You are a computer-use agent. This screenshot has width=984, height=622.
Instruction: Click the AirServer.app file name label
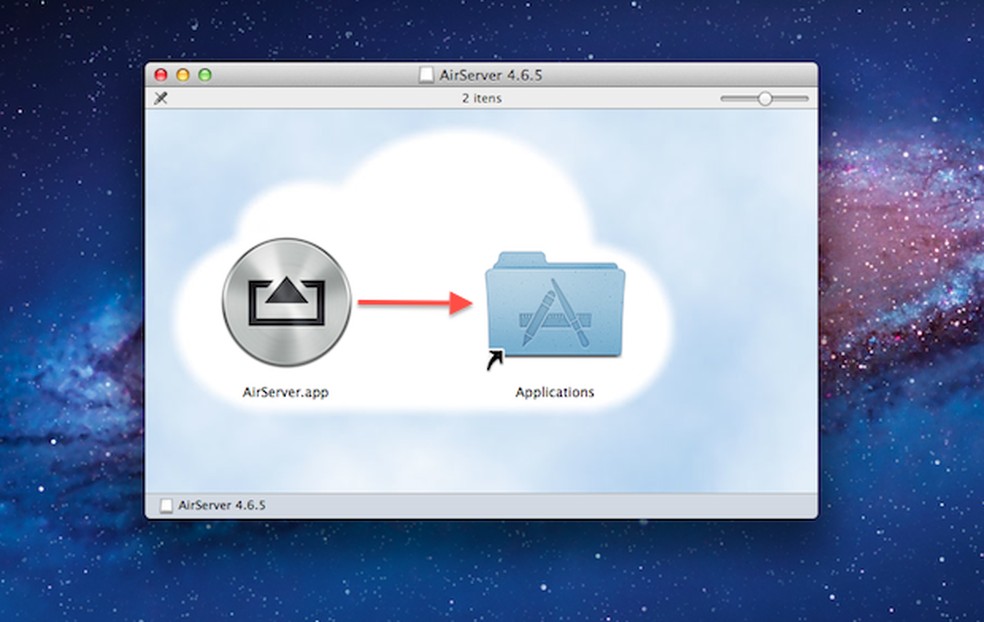(x=286, y=392)
